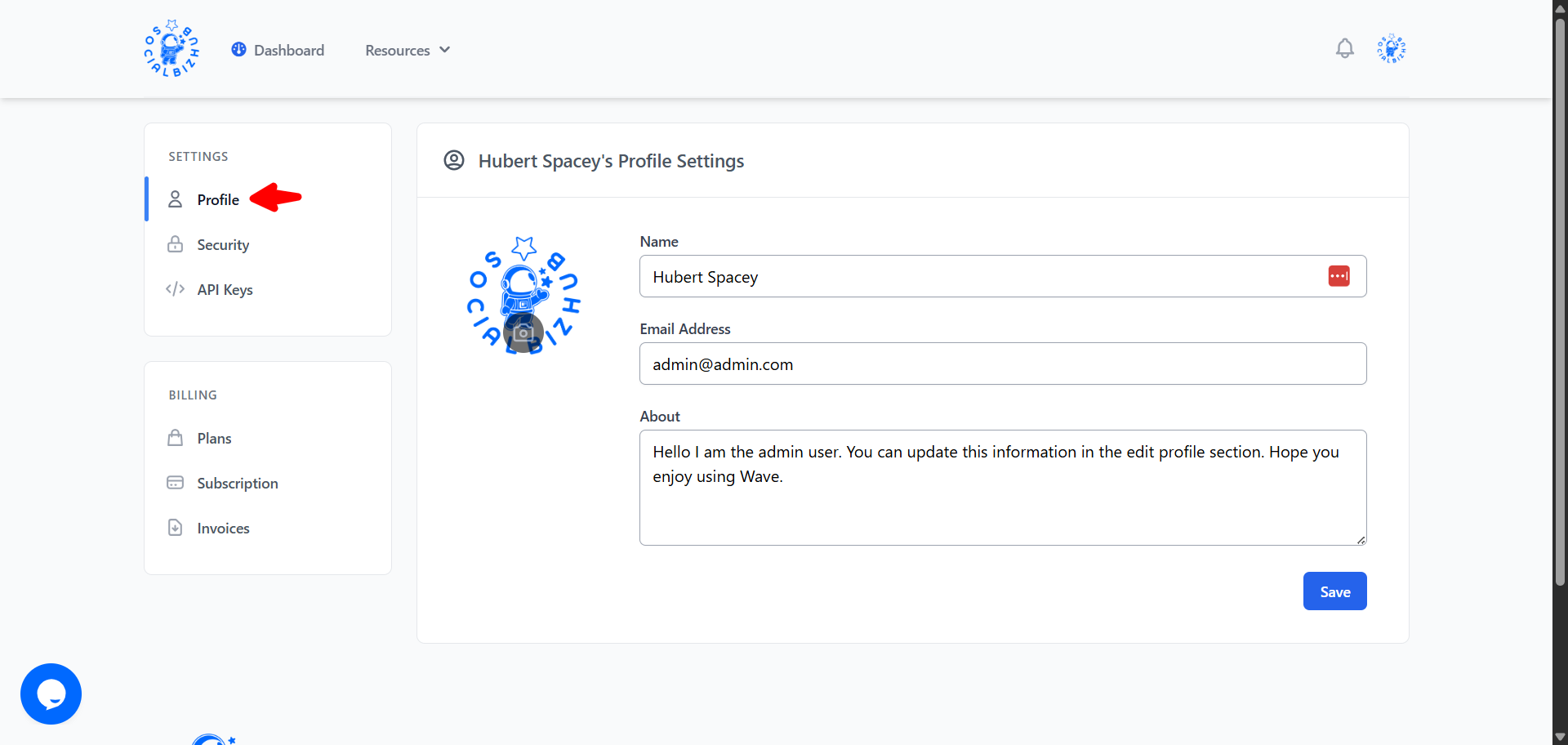This screenshot has height=745, width=1568.
Task: Click inside the About textarea
Action: click(x=1003, y=488)
